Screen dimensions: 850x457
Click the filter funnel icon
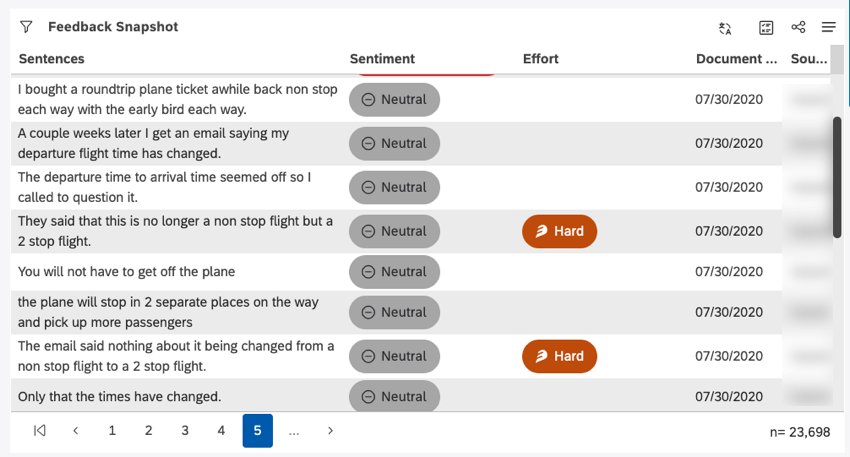[26, 27]
